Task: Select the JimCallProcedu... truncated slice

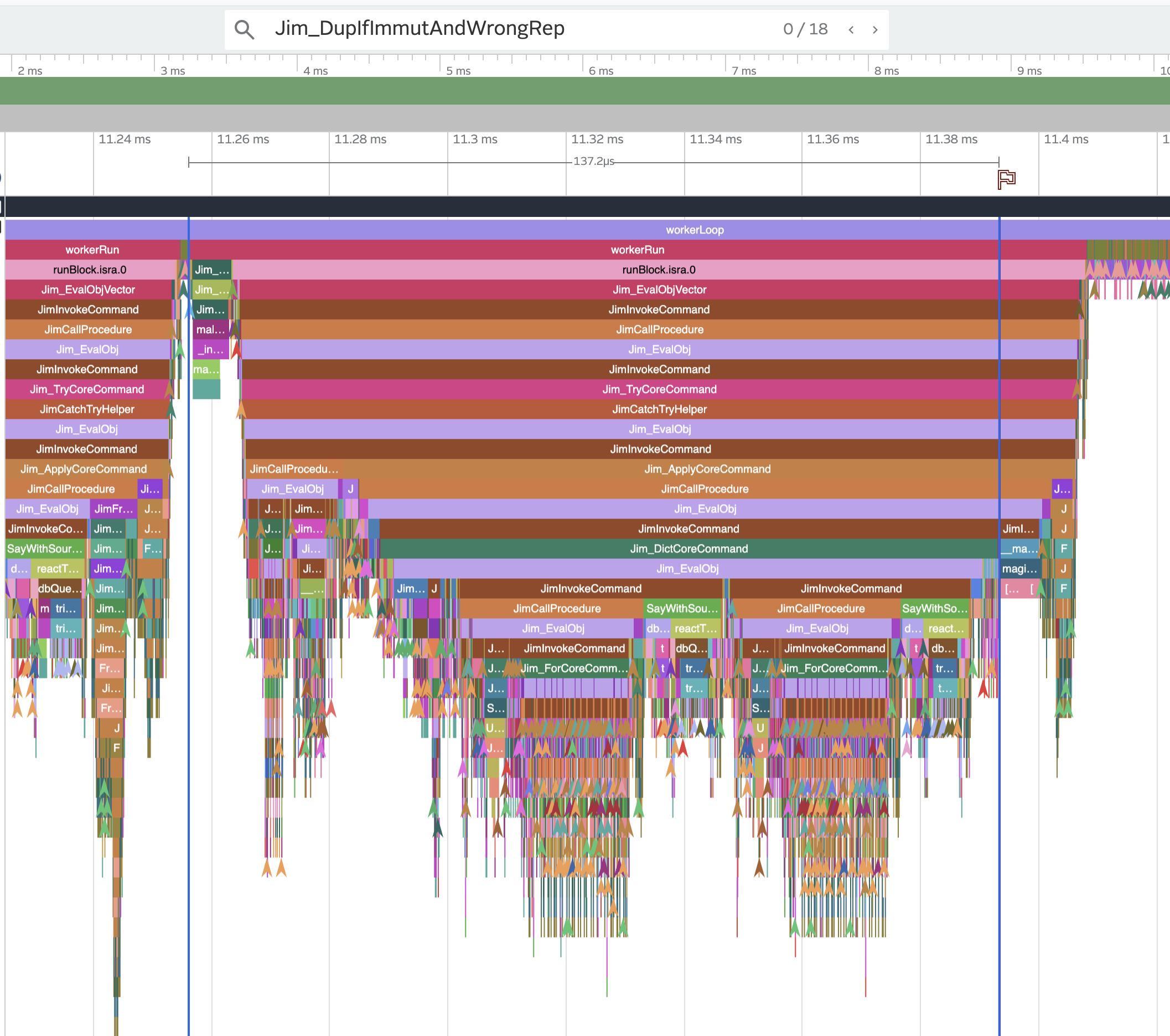Action: (294, 469)
